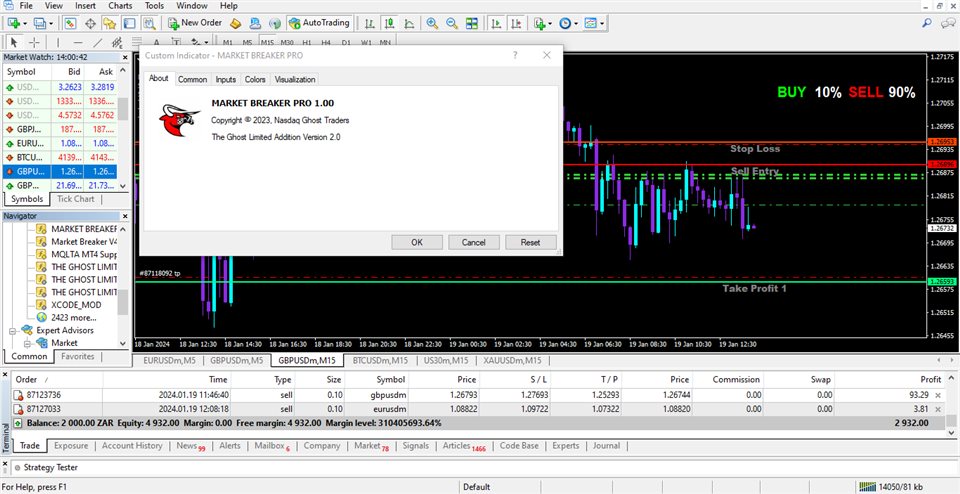960x494 pixels.
Task: Select the M5 timeframe button
Action: pyautogui.click(x=247, y=43)
